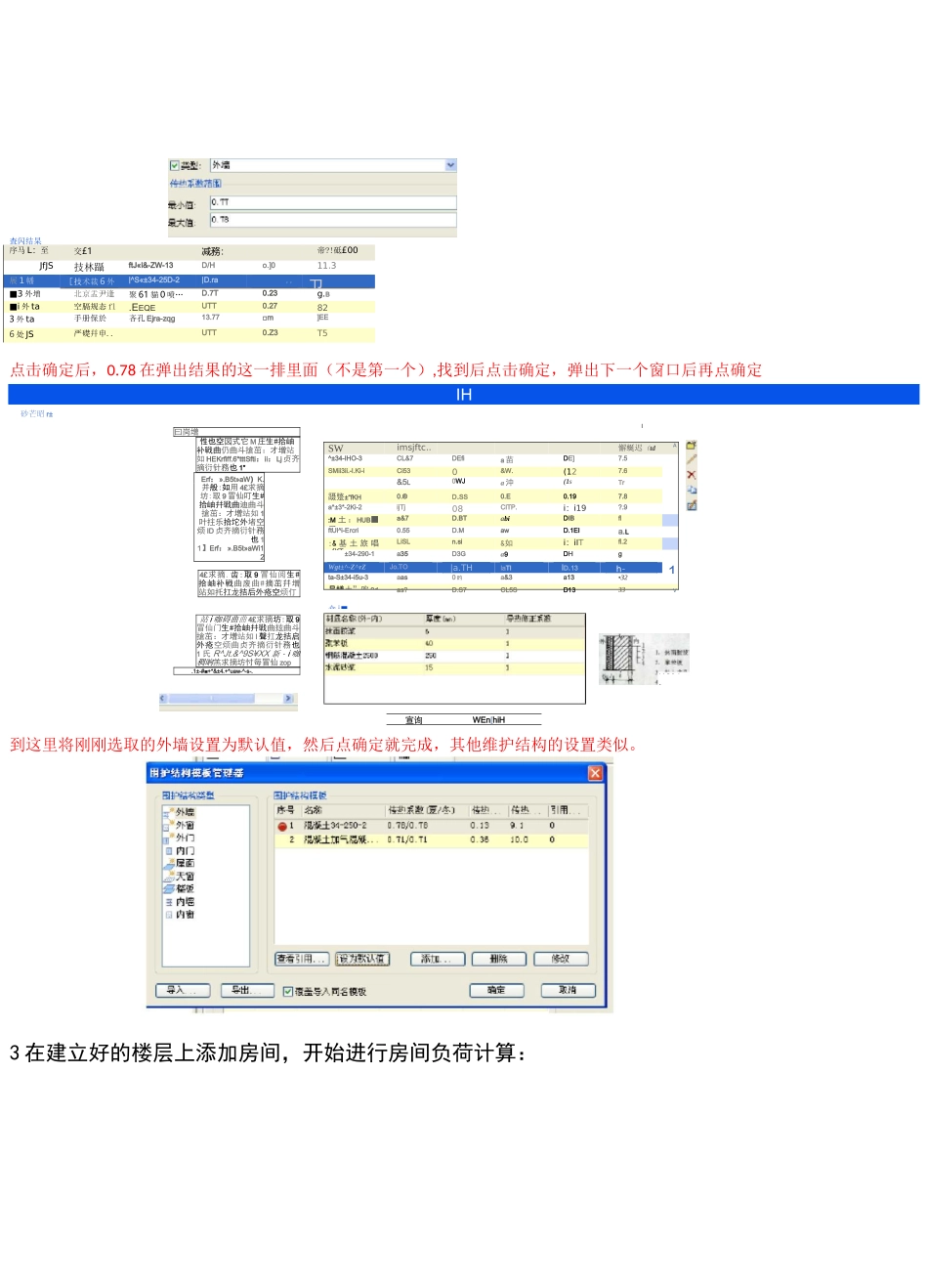Select template row 1 with red dot marker
The height and width of the screenshot is (1288, 928).
[x=432, y=826]
